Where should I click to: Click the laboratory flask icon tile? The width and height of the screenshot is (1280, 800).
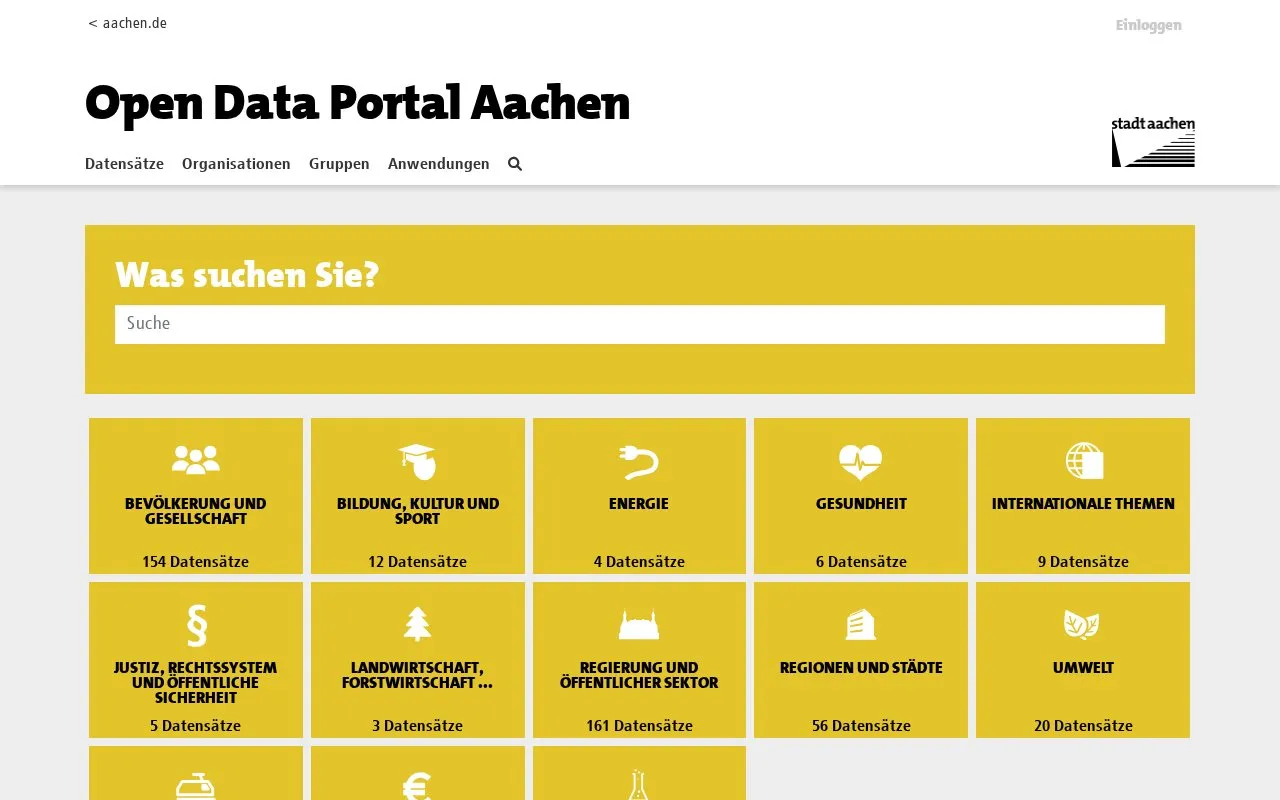click(x=639, y=773)
